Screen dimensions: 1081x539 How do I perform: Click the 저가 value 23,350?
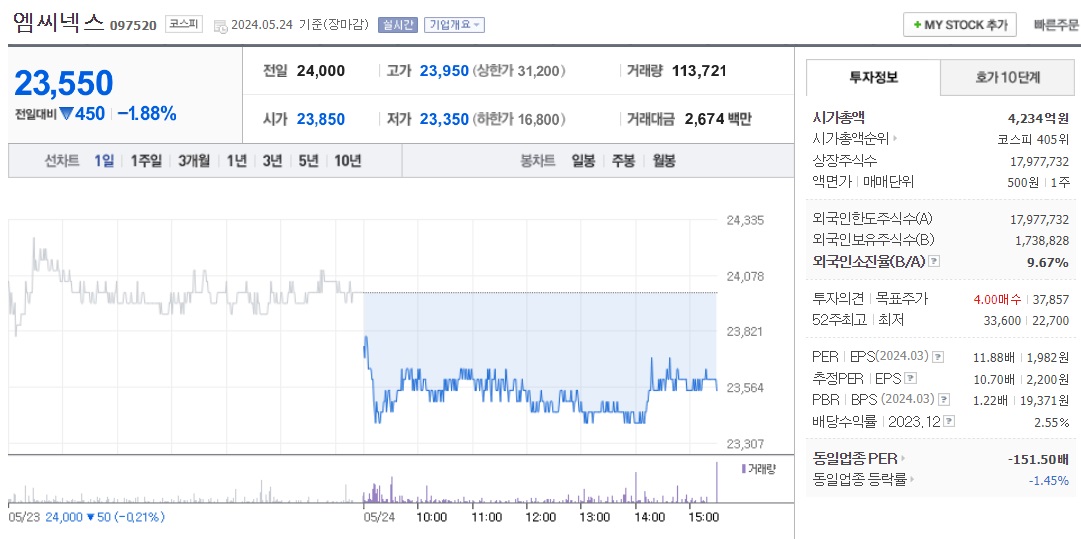coord(444,119)
